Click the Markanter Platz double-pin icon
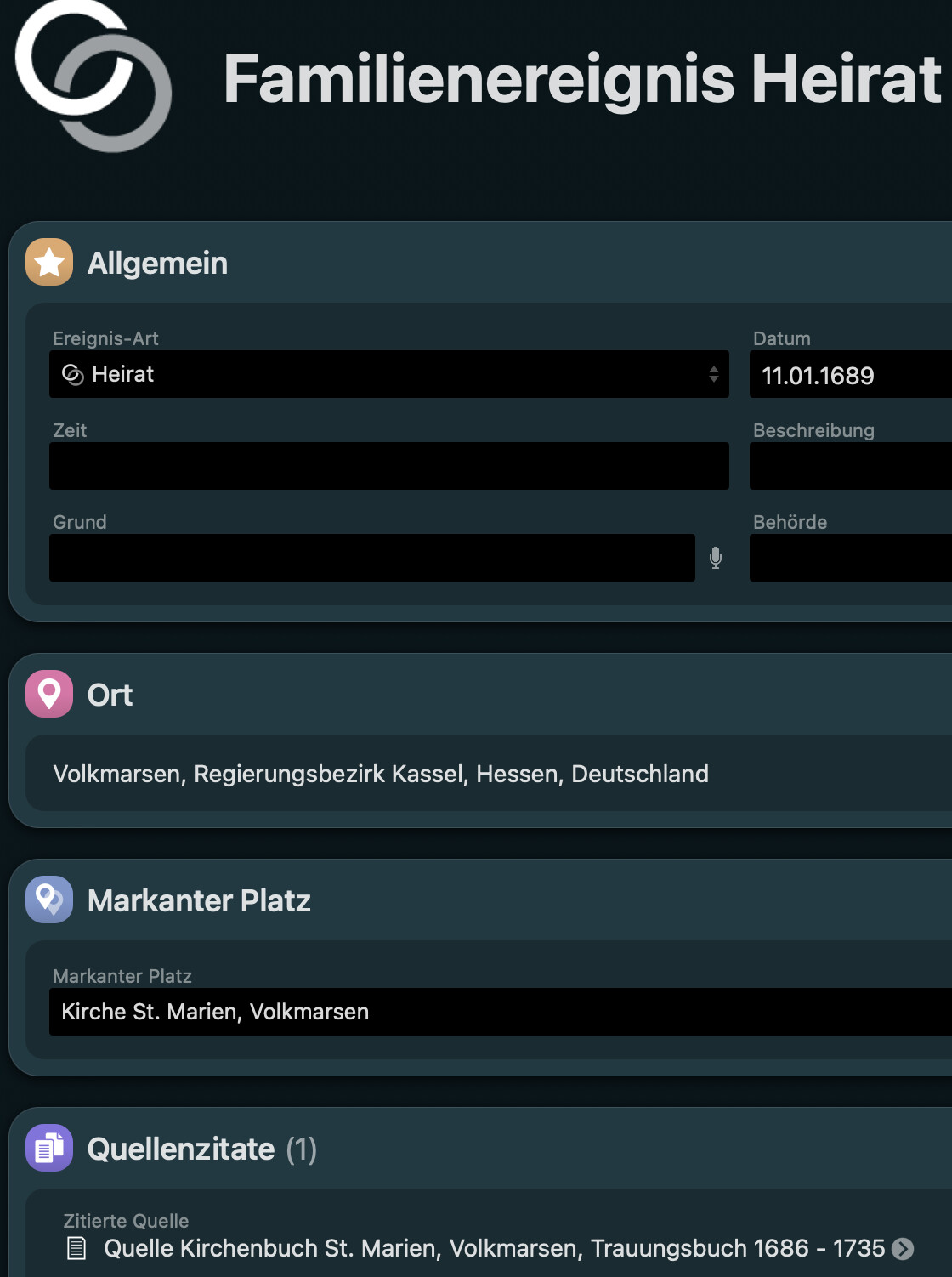The image size is (952, 1277). [49, 900]
